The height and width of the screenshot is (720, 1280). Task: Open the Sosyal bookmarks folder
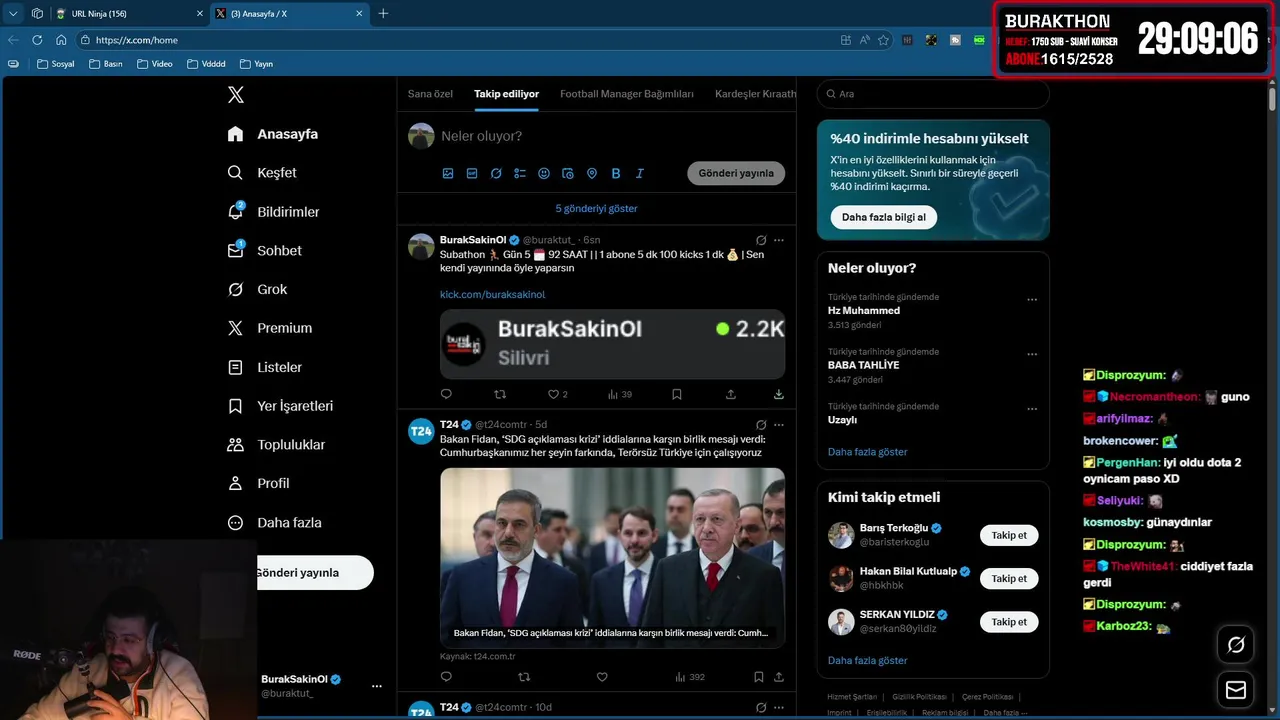[56, 64]
